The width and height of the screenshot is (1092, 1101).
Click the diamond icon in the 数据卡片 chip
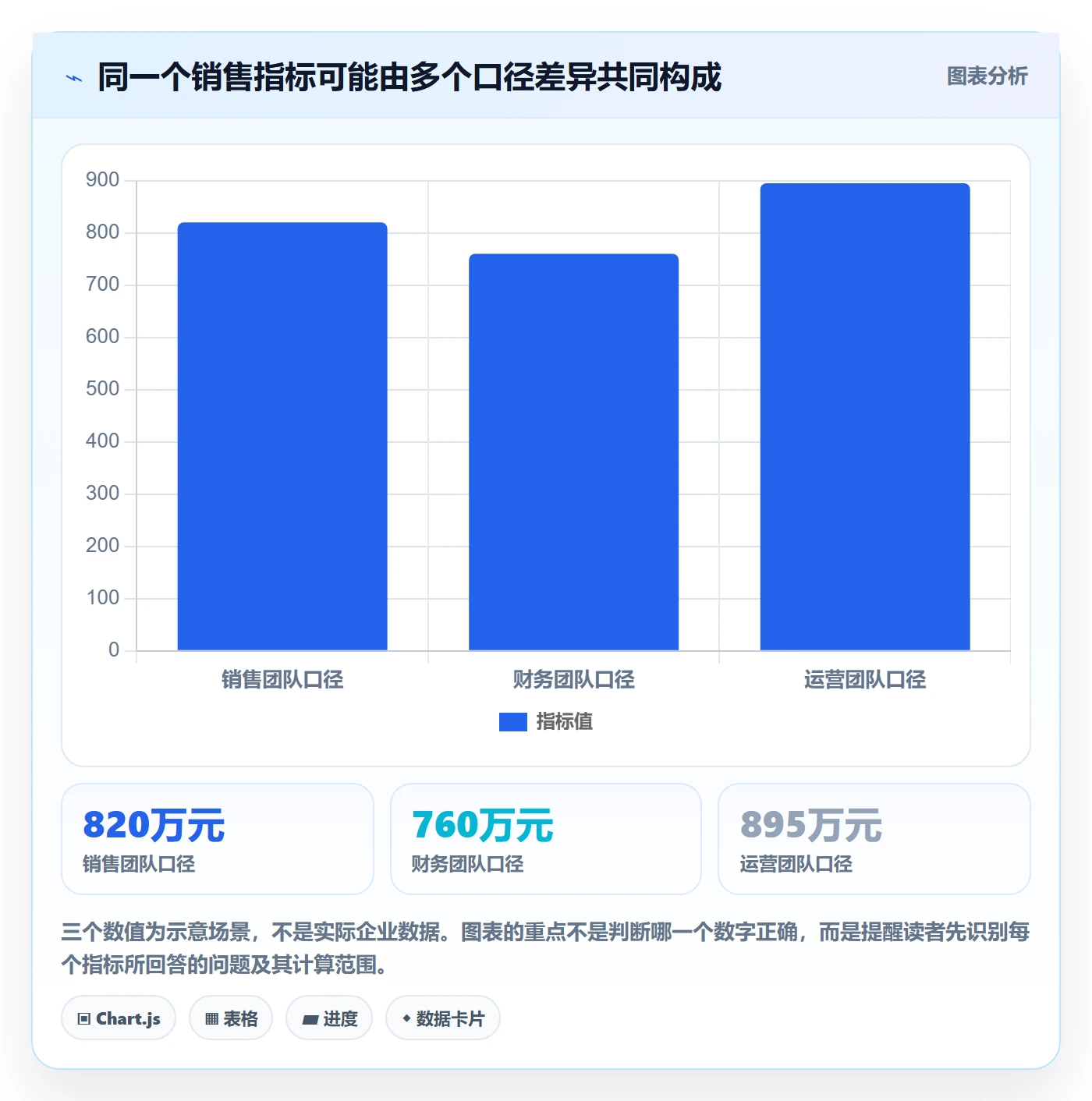point(406,1018)
